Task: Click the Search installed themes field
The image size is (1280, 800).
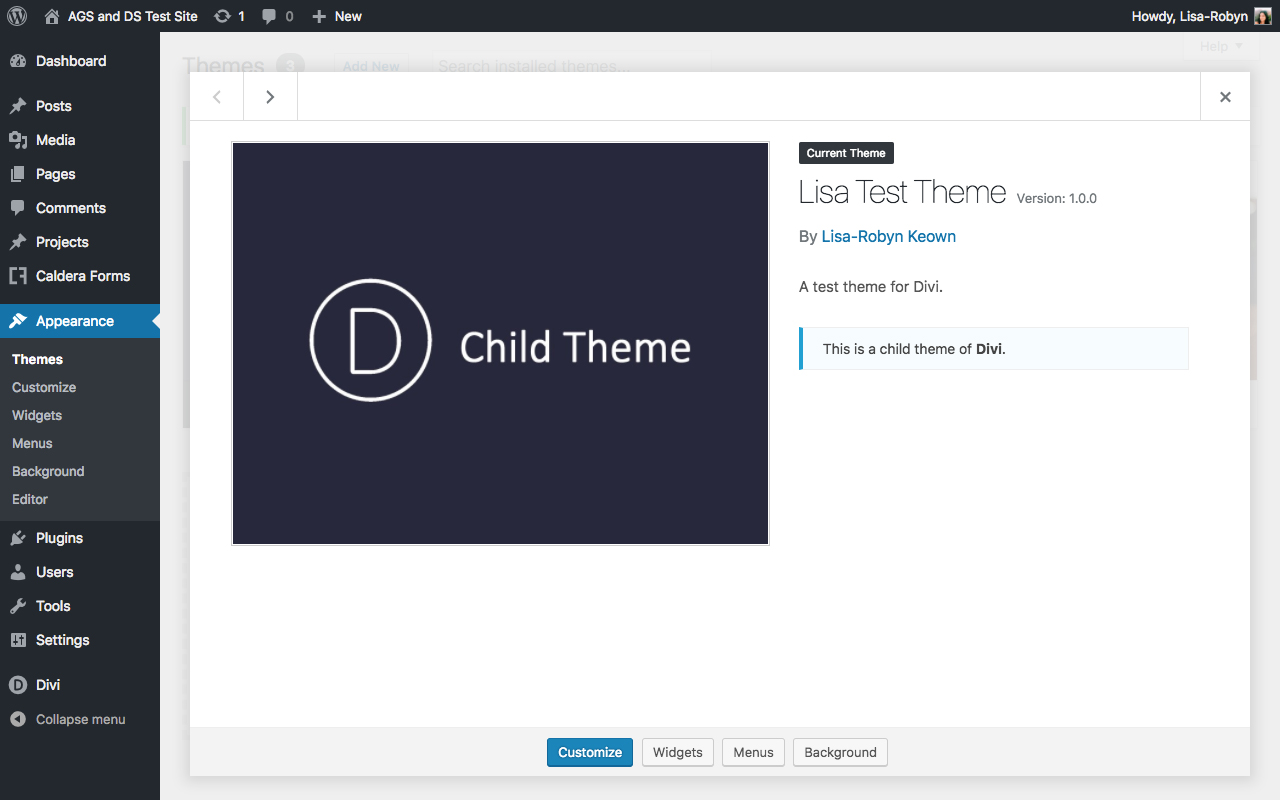Action: coord(571,66)
